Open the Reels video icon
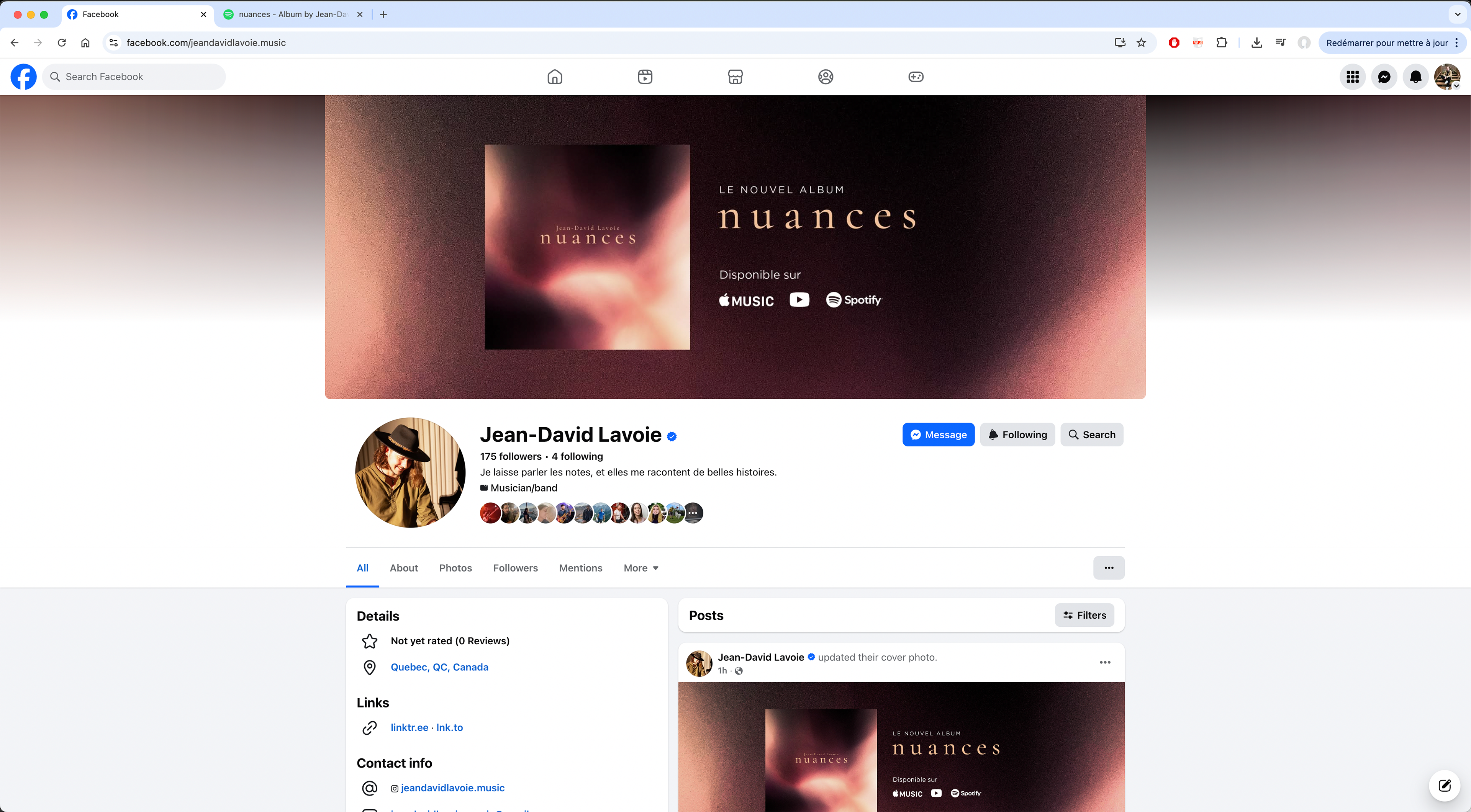The image size is (1471, 812). [645, 77]
